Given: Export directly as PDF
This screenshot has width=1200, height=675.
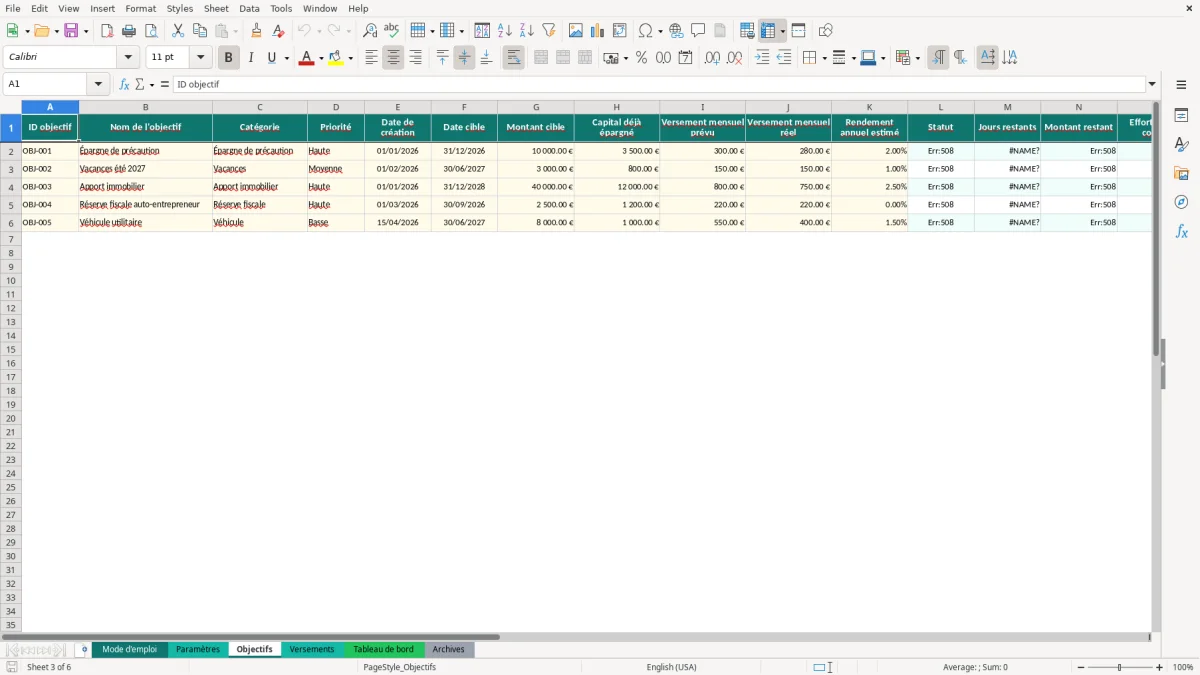Looking at the screenshot, I should tap(107, 31).
